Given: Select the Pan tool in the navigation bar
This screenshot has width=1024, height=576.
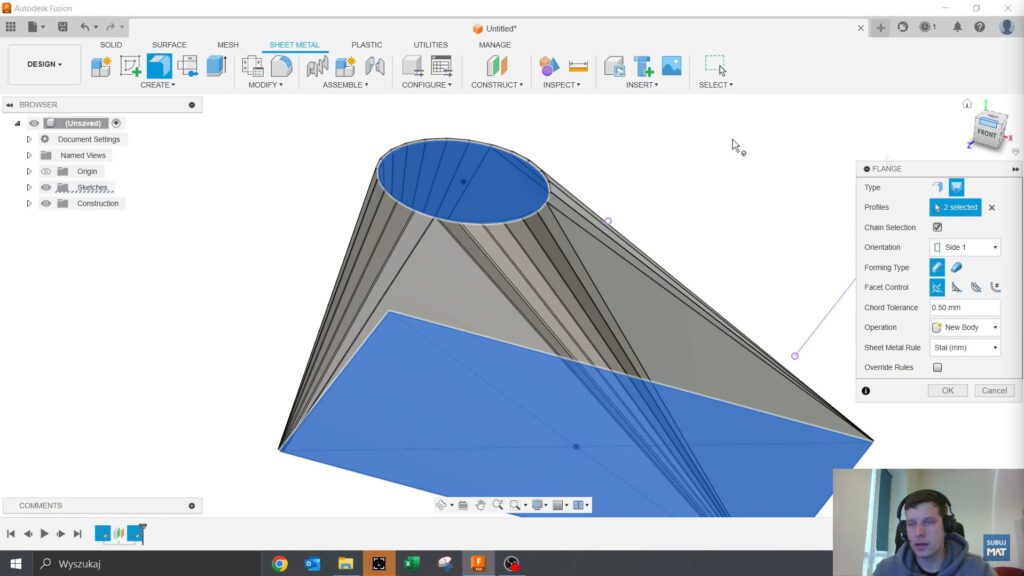Looking at the screenshot, I should point(480,505).
